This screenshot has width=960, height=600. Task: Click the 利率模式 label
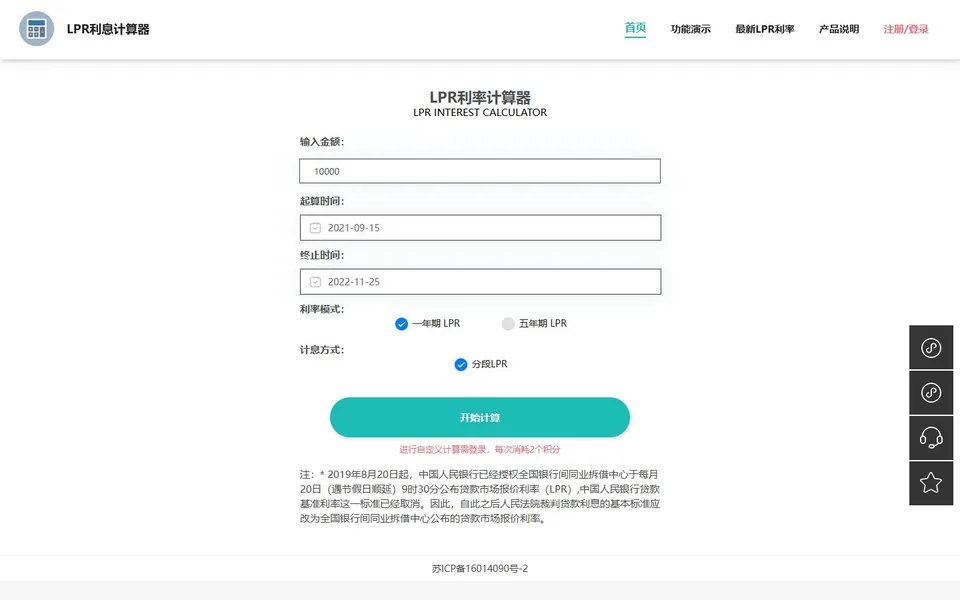click(322, 309)
